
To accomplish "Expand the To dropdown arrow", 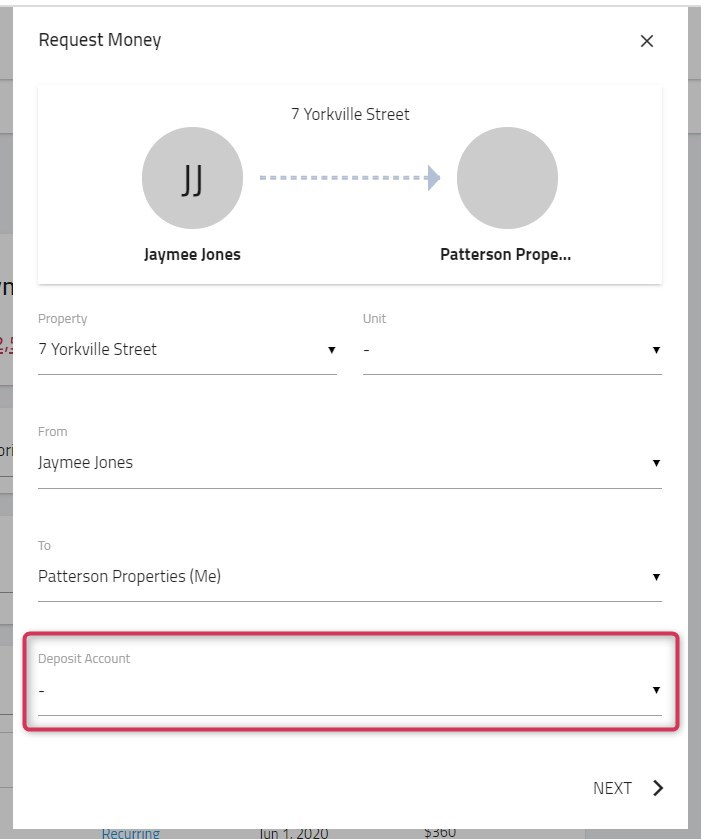I will pos(656,577).
